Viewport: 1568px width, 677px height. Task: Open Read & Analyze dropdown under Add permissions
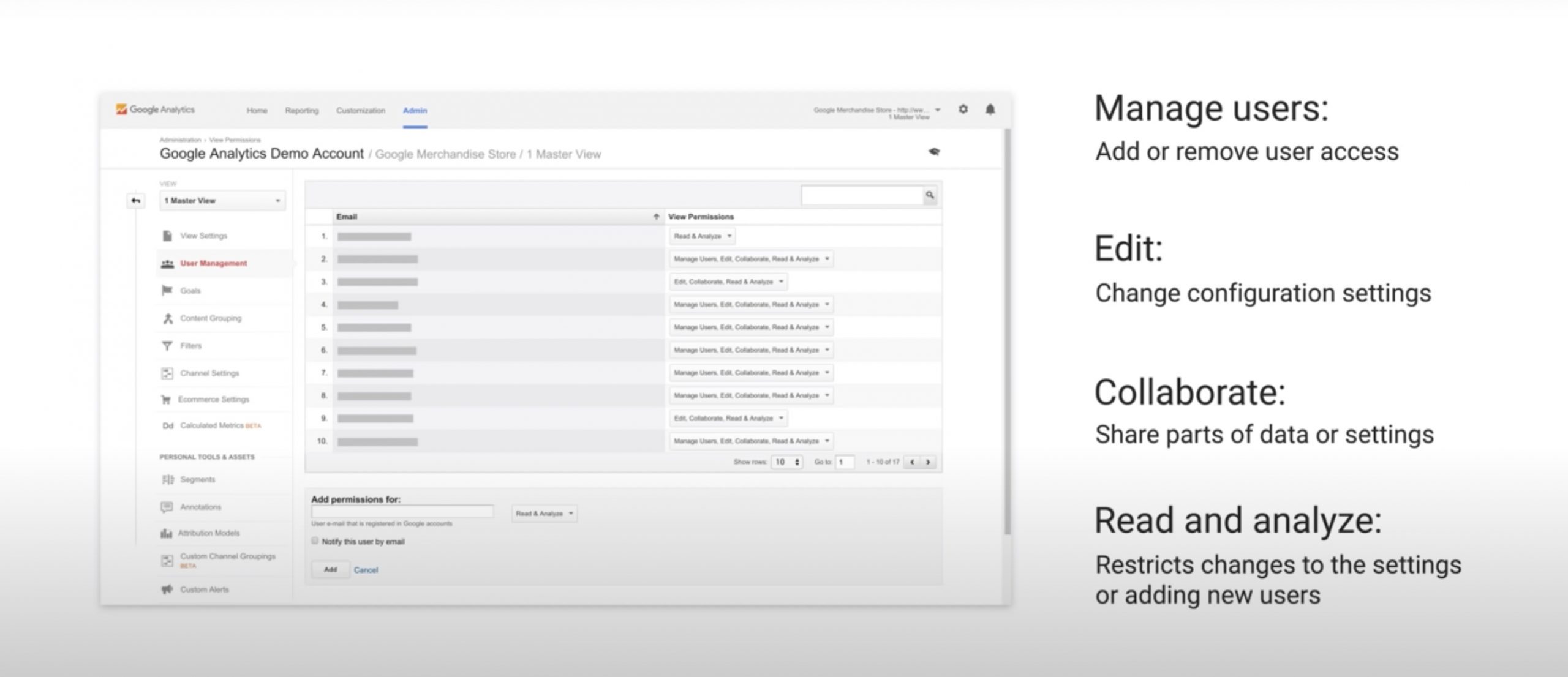click(545, 514)
